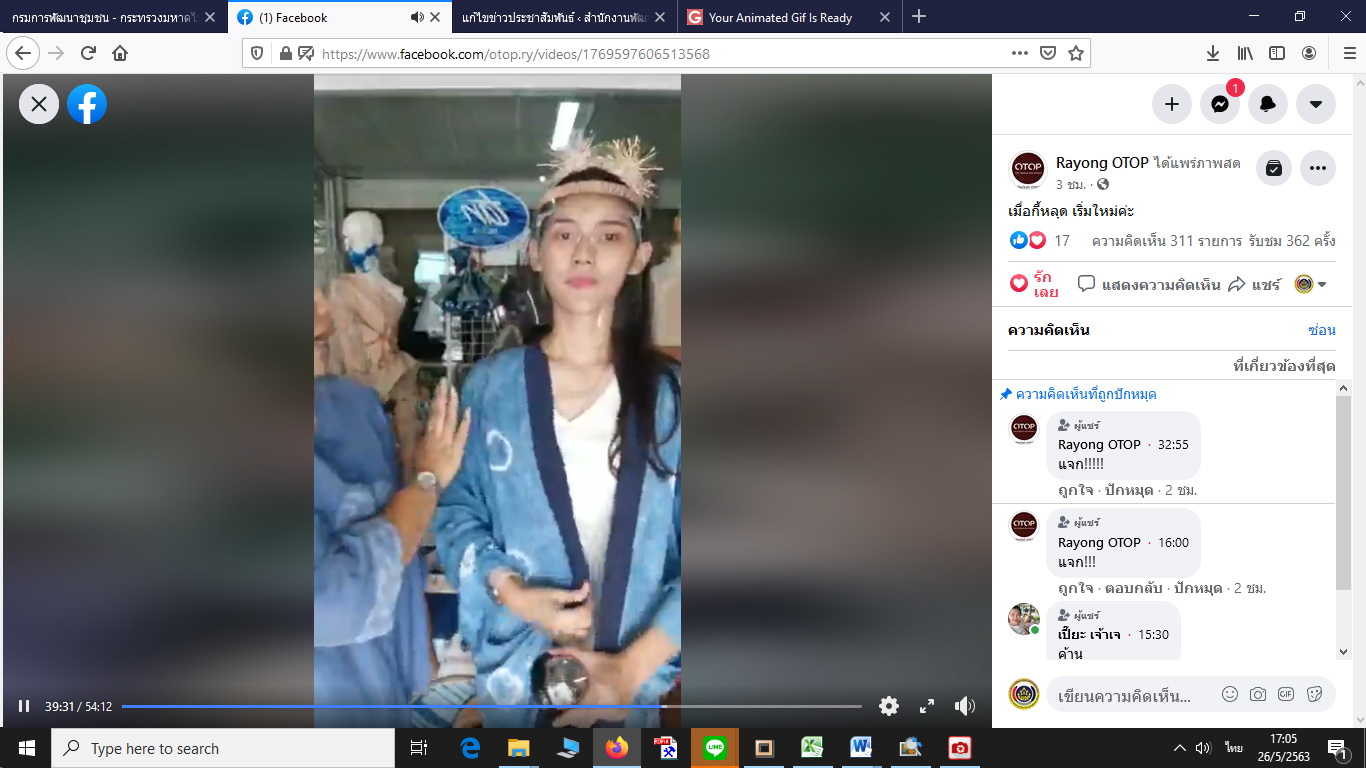Open Messenger from the top bar
Screen dimensions: 1366x768
click(1219, 103)
